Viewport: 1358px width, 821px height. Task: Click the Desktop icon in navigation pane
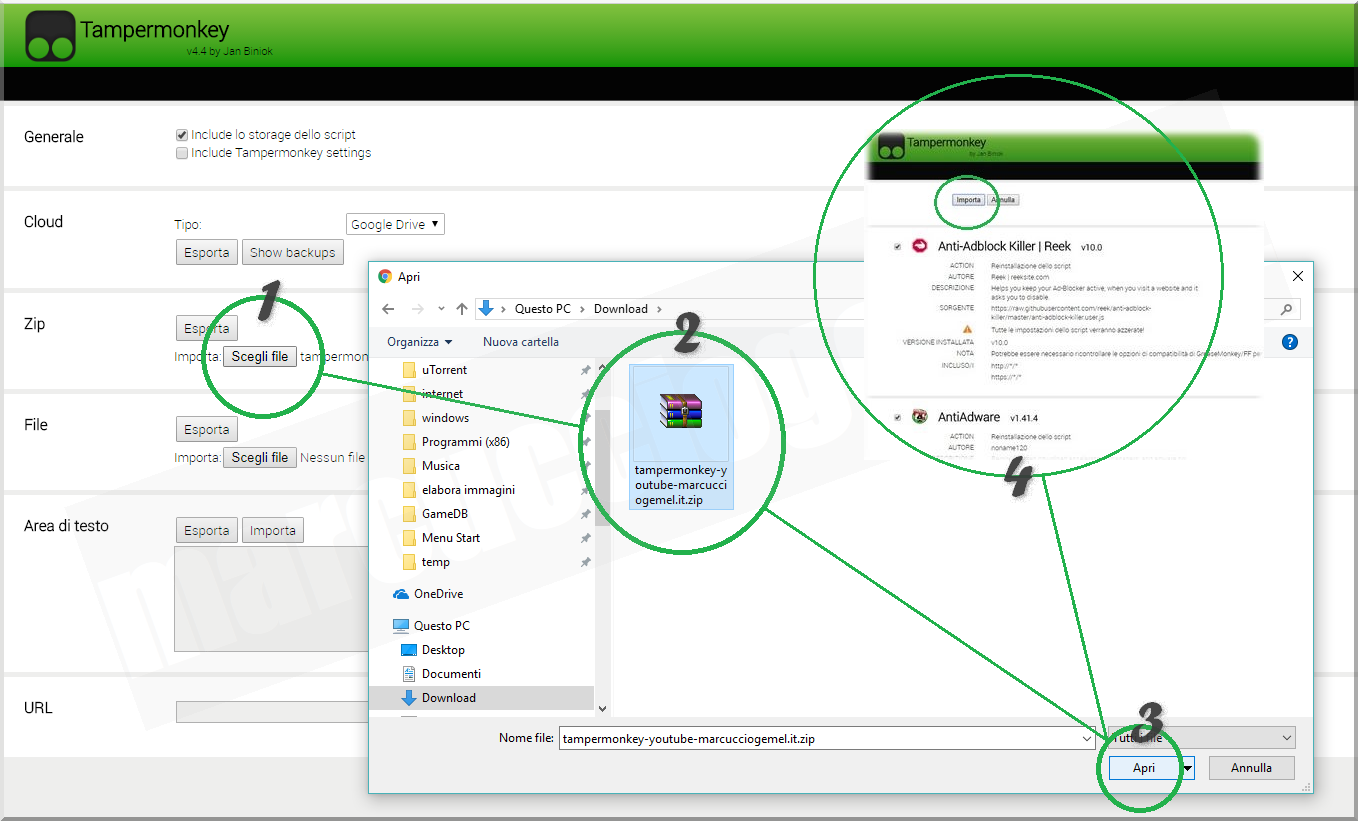click(408, 650)
